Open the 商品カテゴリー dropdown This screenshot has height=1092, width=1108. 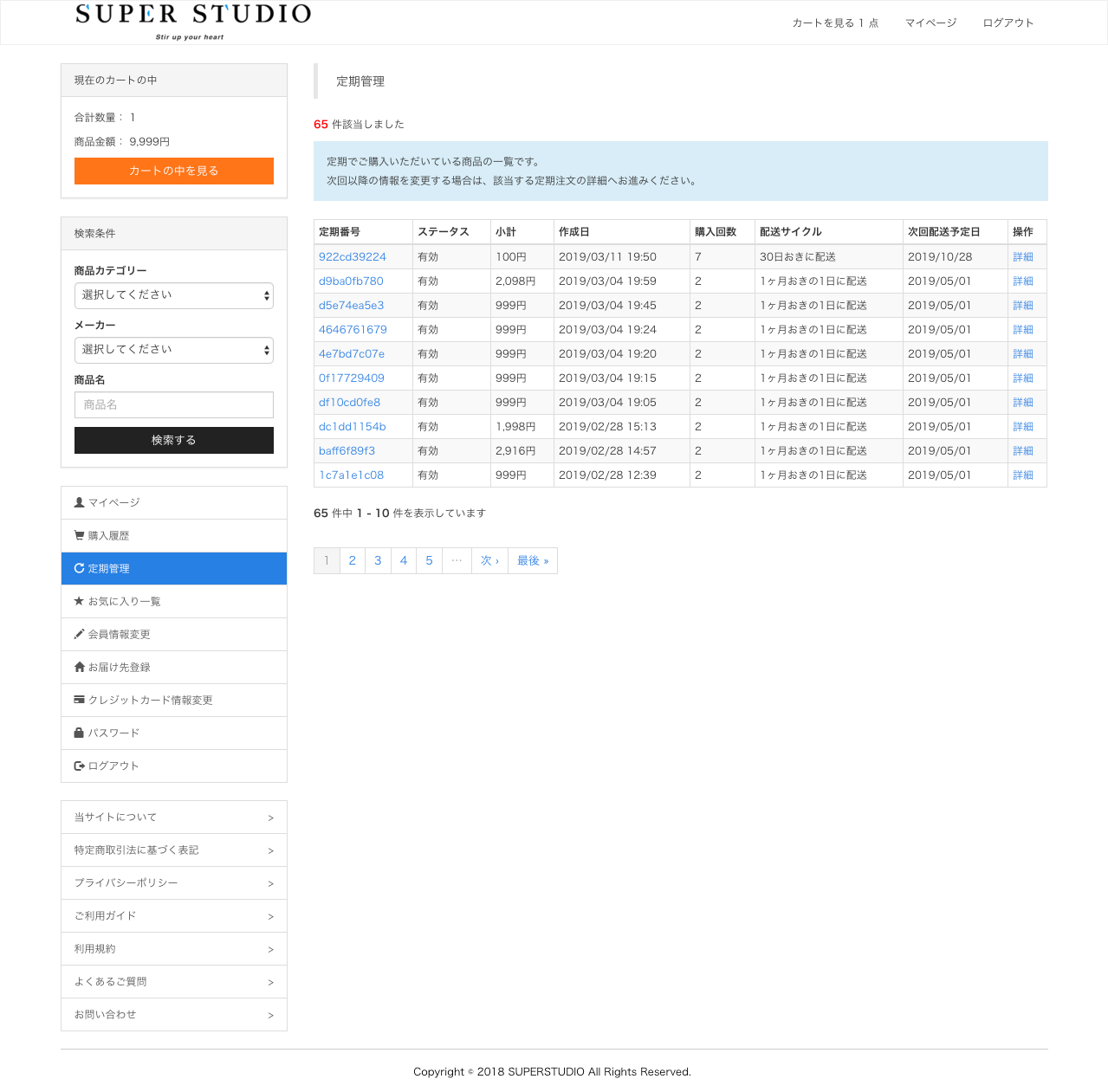pyautogui.click(x=174, y=295)
